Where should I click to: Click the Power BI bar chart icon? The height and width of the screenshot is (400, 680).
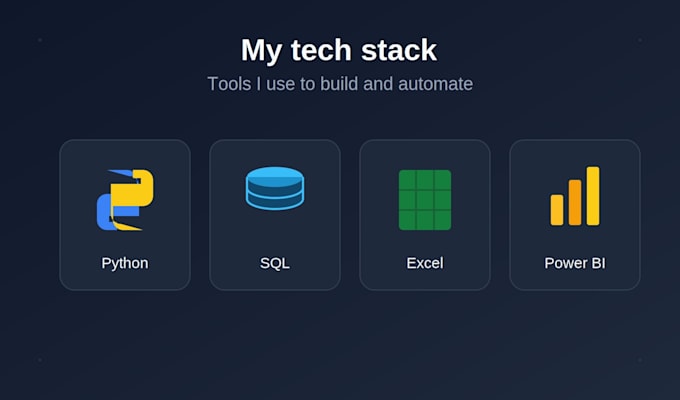(x=575, y=196)
